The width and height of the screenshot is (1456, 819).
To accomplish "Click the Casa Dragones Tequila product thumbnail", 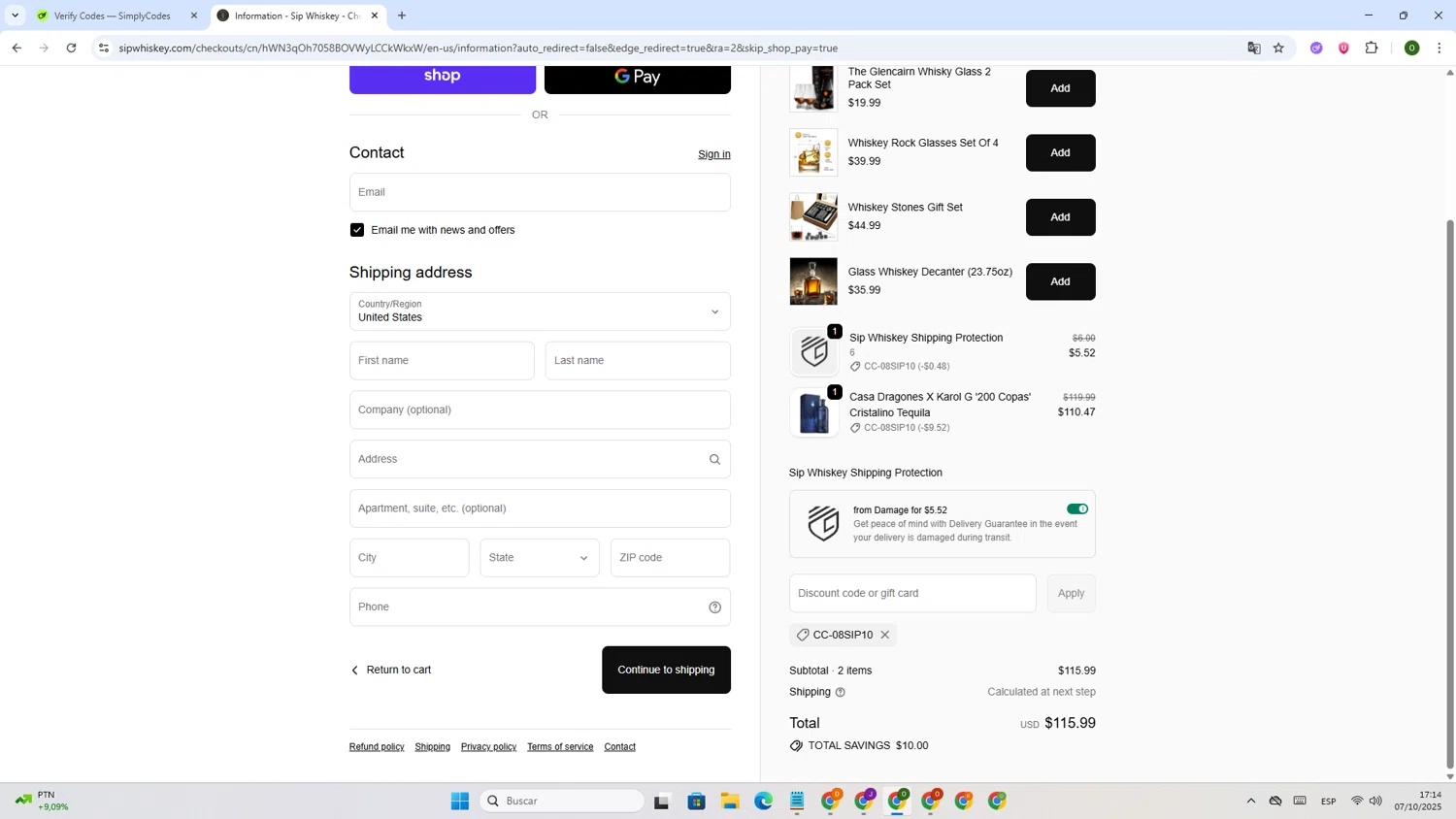I will pos(813,412).
